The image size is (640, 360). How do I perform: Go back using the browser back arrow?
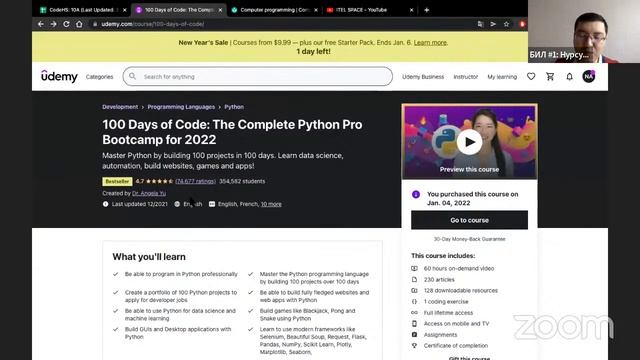pos(41,24)
